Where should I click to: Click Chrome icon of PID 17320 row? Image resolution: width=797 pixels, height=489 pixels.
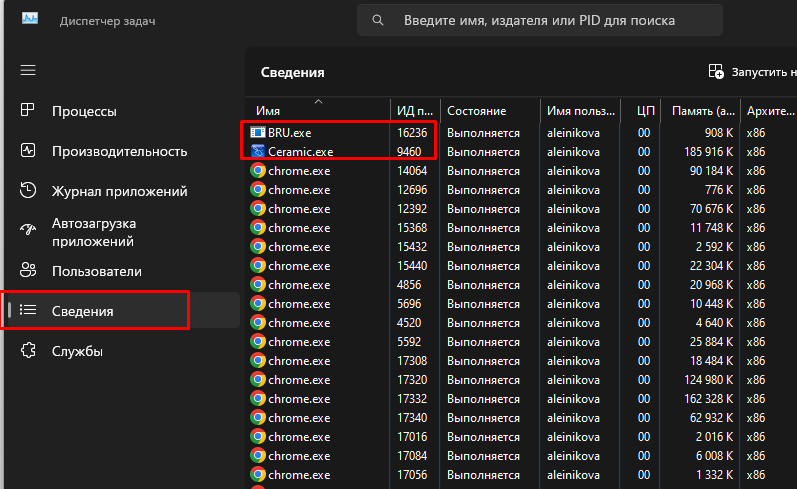click(x=258, y=379)
